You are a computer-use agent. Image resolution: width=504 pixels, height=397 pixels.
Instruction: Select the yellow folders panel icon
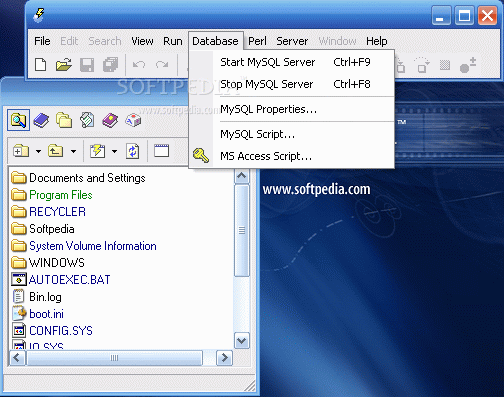click(64, 120)
